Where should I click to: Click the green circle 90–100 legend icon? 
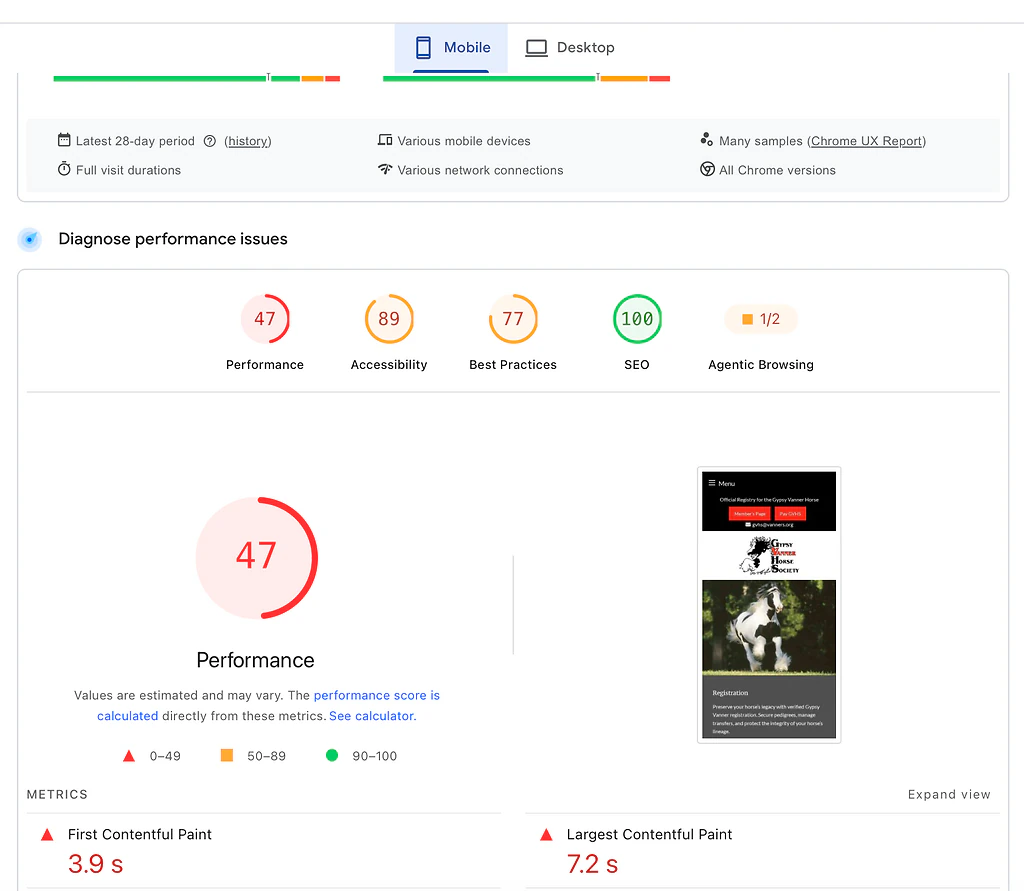coord(332,755)
